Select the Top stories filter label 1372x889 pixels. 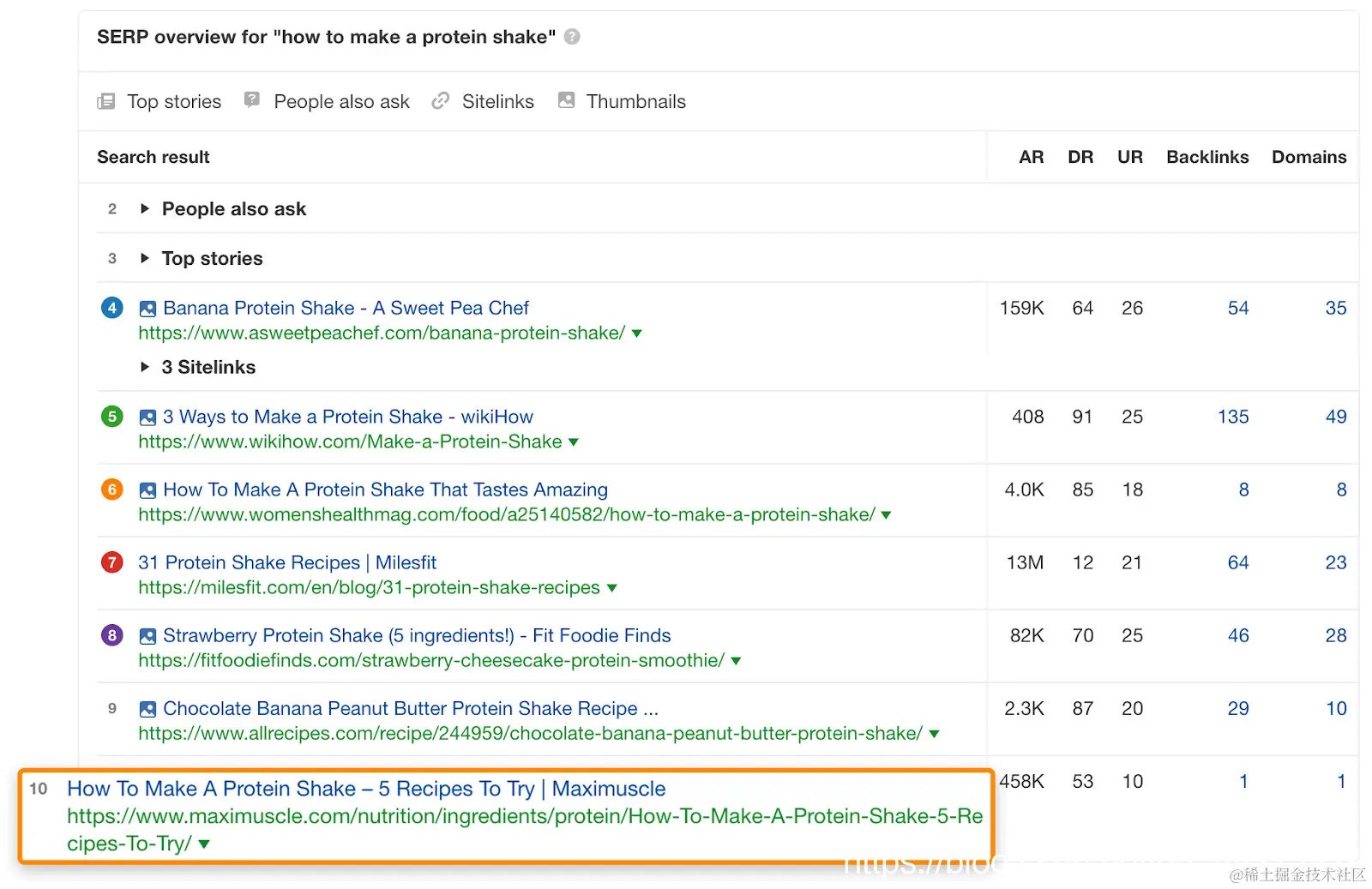(174, 102)
